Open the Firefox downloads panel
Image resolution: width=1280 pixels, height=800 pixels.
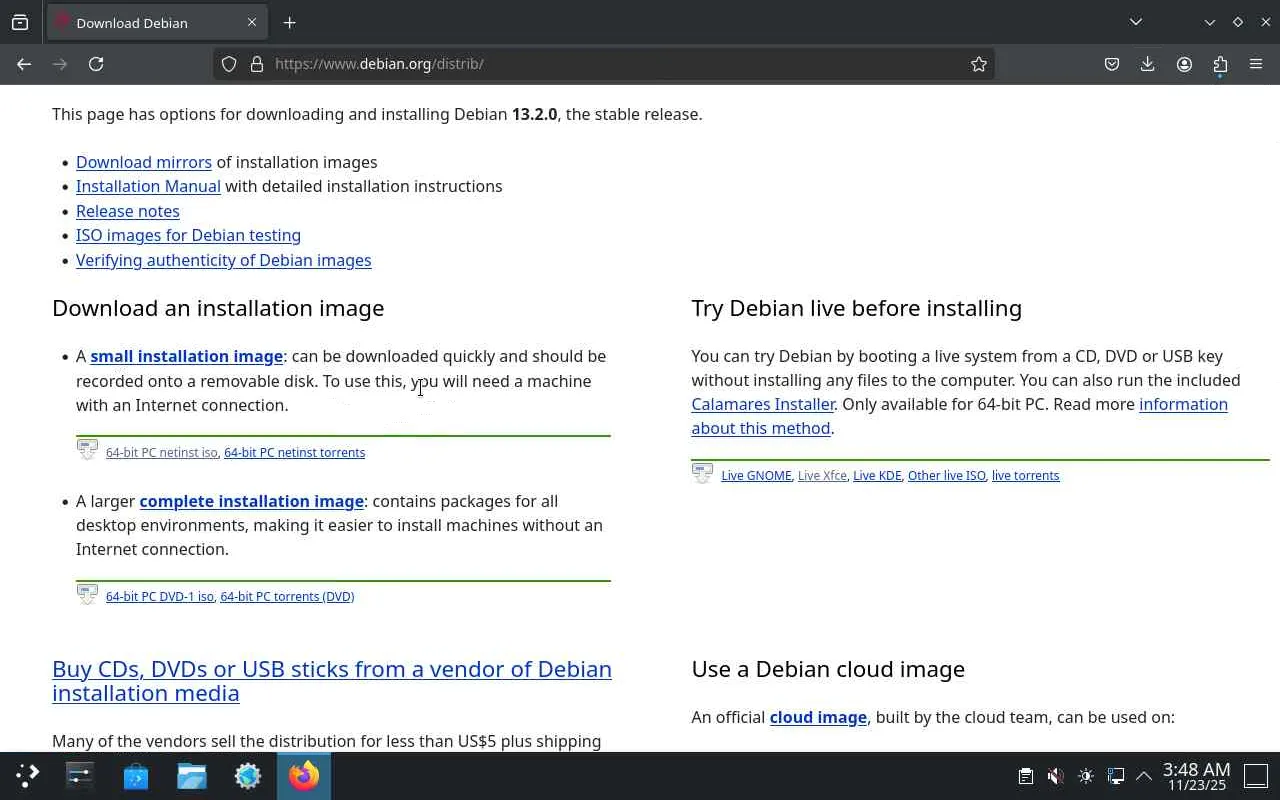pos(1148,64)
